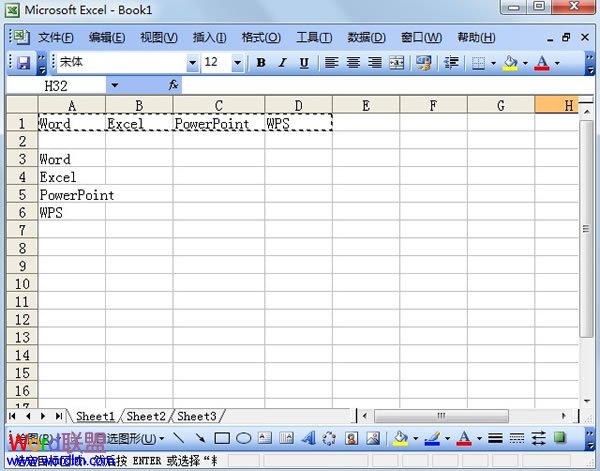Select the Vertical Text Box tool
The height and width of the screenshot is (471, 600).
click(x=286, y=438)
